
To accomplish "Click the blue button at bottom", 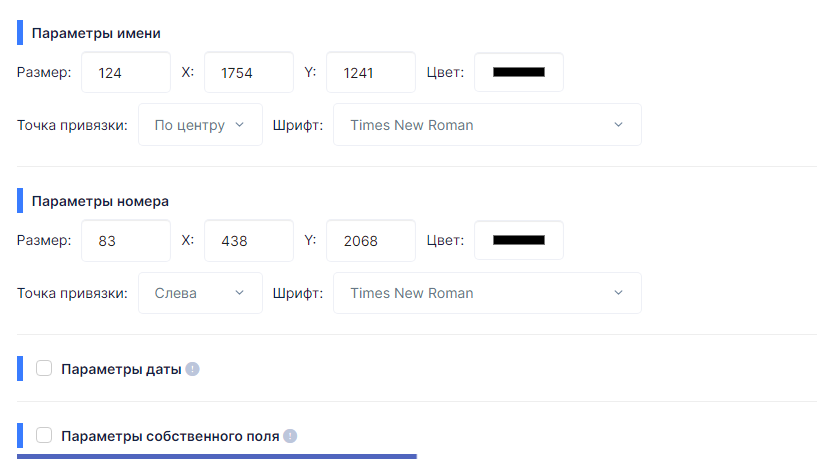I will point(217,456).
